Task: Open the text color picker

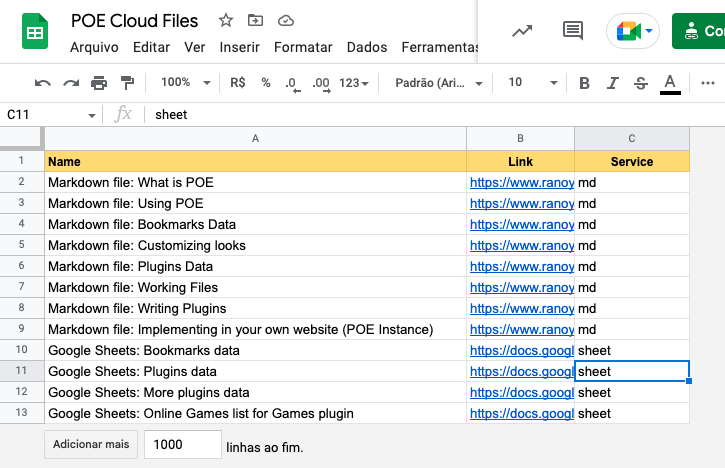Action: [670, 84]
